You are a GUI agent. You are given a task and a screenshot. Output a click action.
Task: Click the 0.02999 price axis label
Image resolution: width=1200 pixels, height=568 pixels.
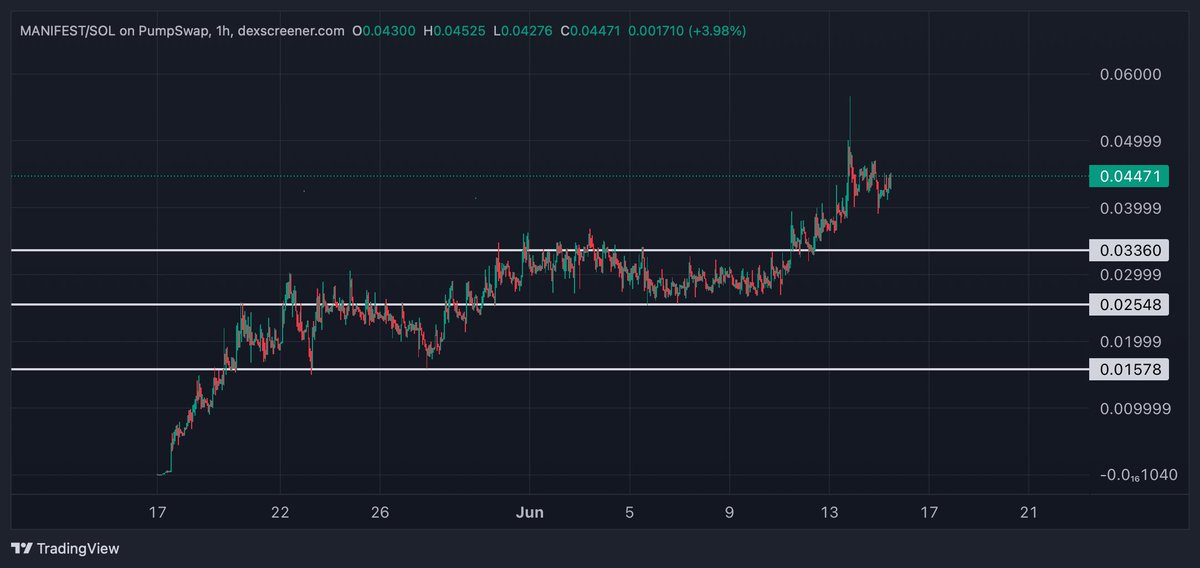[x=1130, y=275]
